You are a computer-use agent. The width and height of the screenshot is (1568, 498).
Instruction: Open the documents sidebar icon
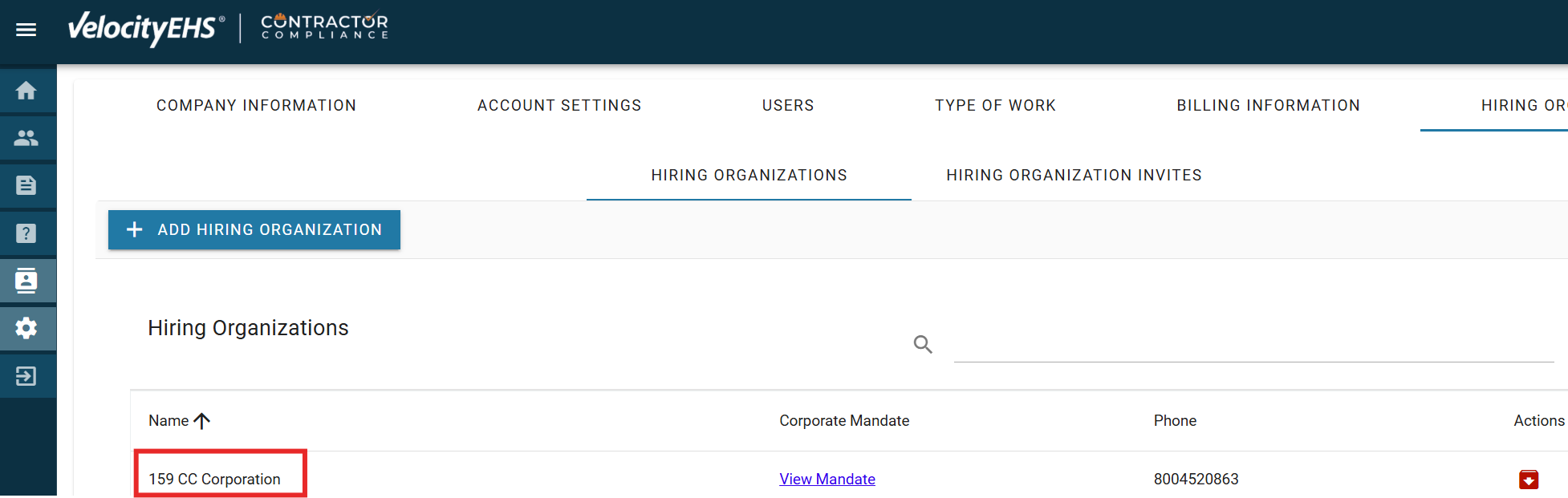[x=26, y=185]
